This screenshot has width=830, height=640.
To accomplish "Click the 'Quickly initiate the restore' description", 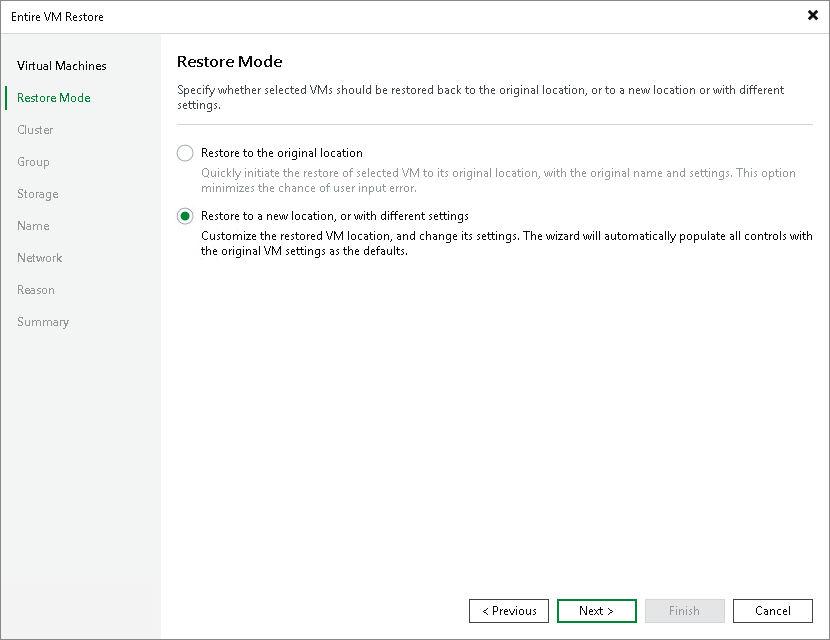I will pyautogui.click(x=498, y=181).
